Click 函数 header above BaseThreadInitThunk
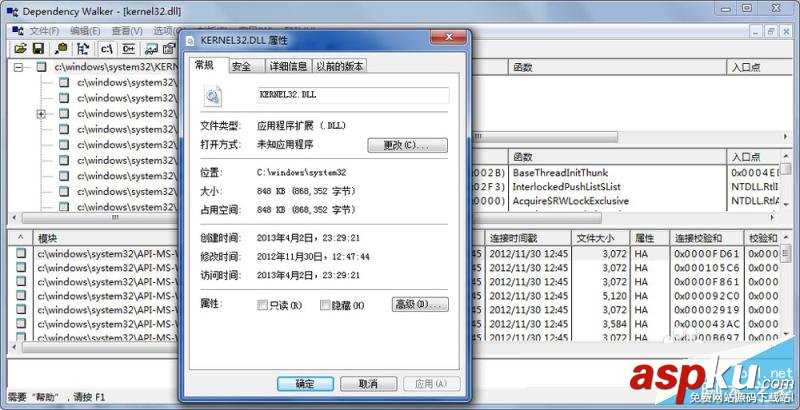Viewport: 800px width, 410px height. 617,157
